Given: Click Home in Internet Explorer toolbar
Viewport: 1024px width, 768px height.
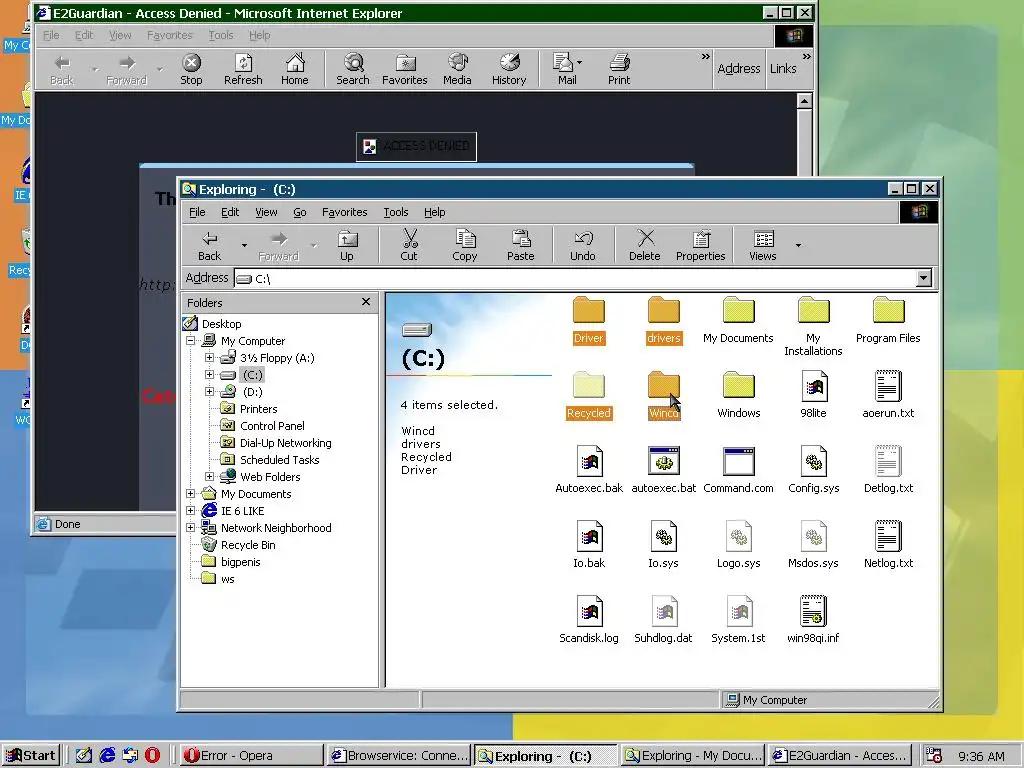Looking at the screenshot, I should [295, 69].
